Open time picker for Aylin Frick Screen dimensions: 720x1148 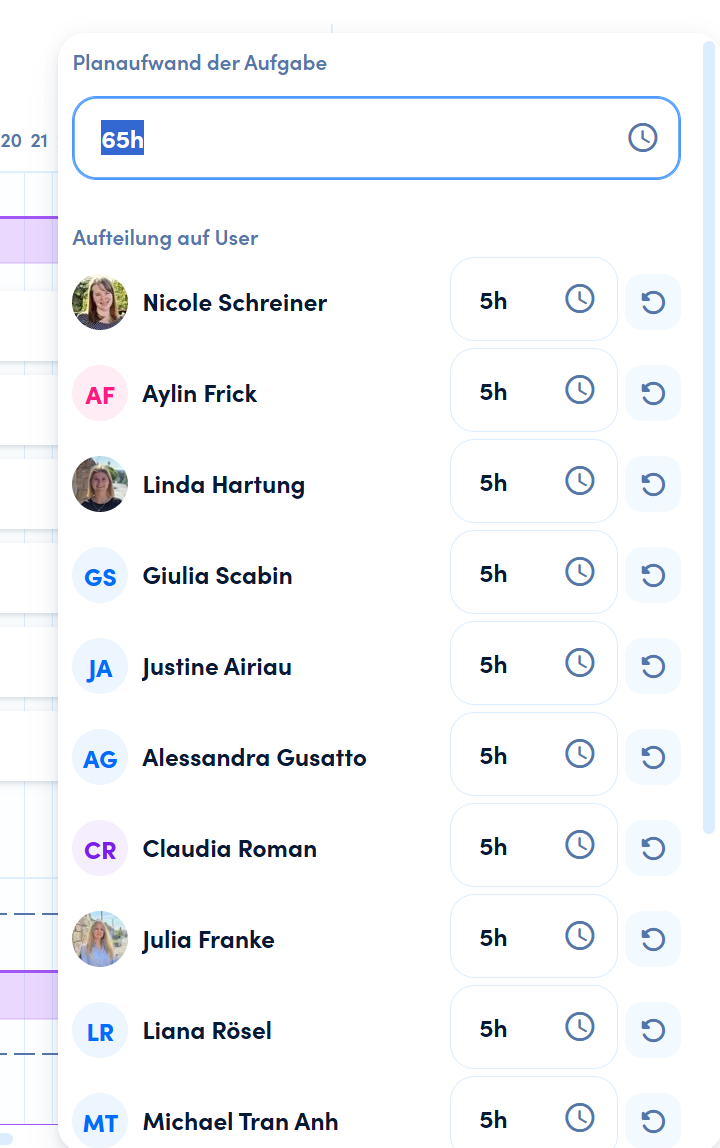(580, 390)
